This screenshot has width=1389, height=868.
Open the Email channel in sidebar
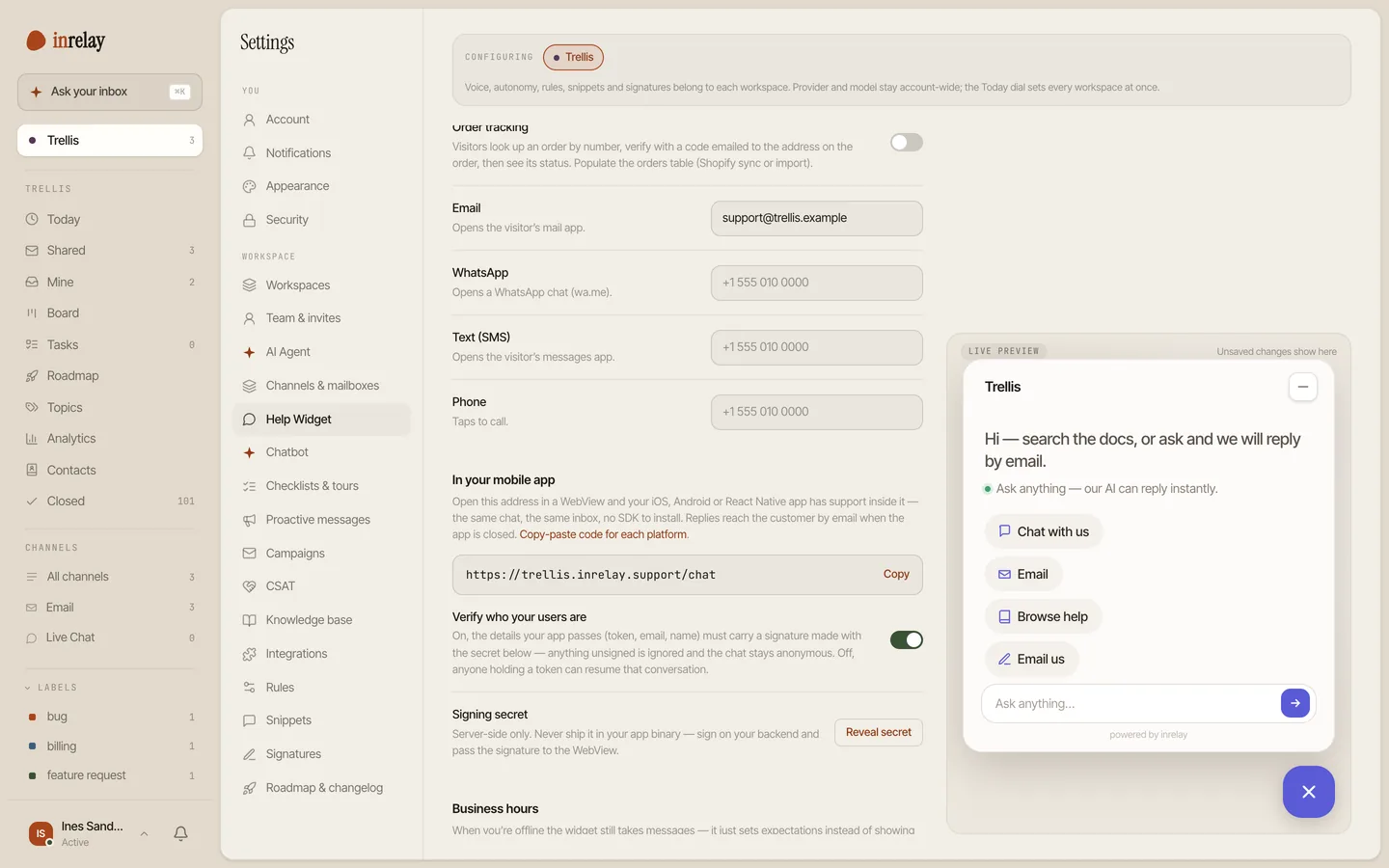click(110, 608)
